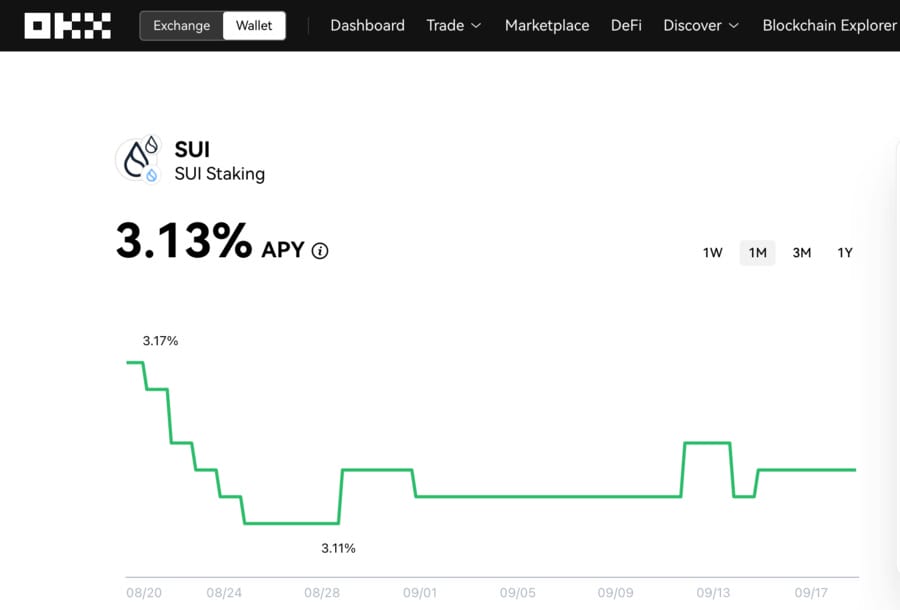
Task: Click the 09/13 date on the axis
Action: point(713,593)
